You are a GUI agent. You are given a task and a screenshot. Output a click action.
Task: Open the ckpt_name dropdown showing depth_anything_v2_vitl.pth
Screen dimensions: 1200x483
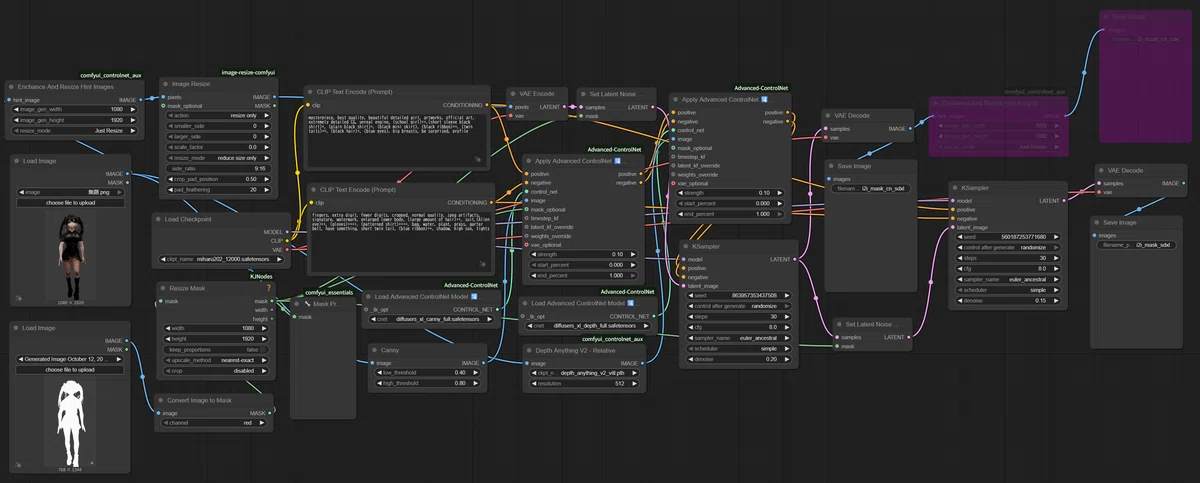coord(583,372)
